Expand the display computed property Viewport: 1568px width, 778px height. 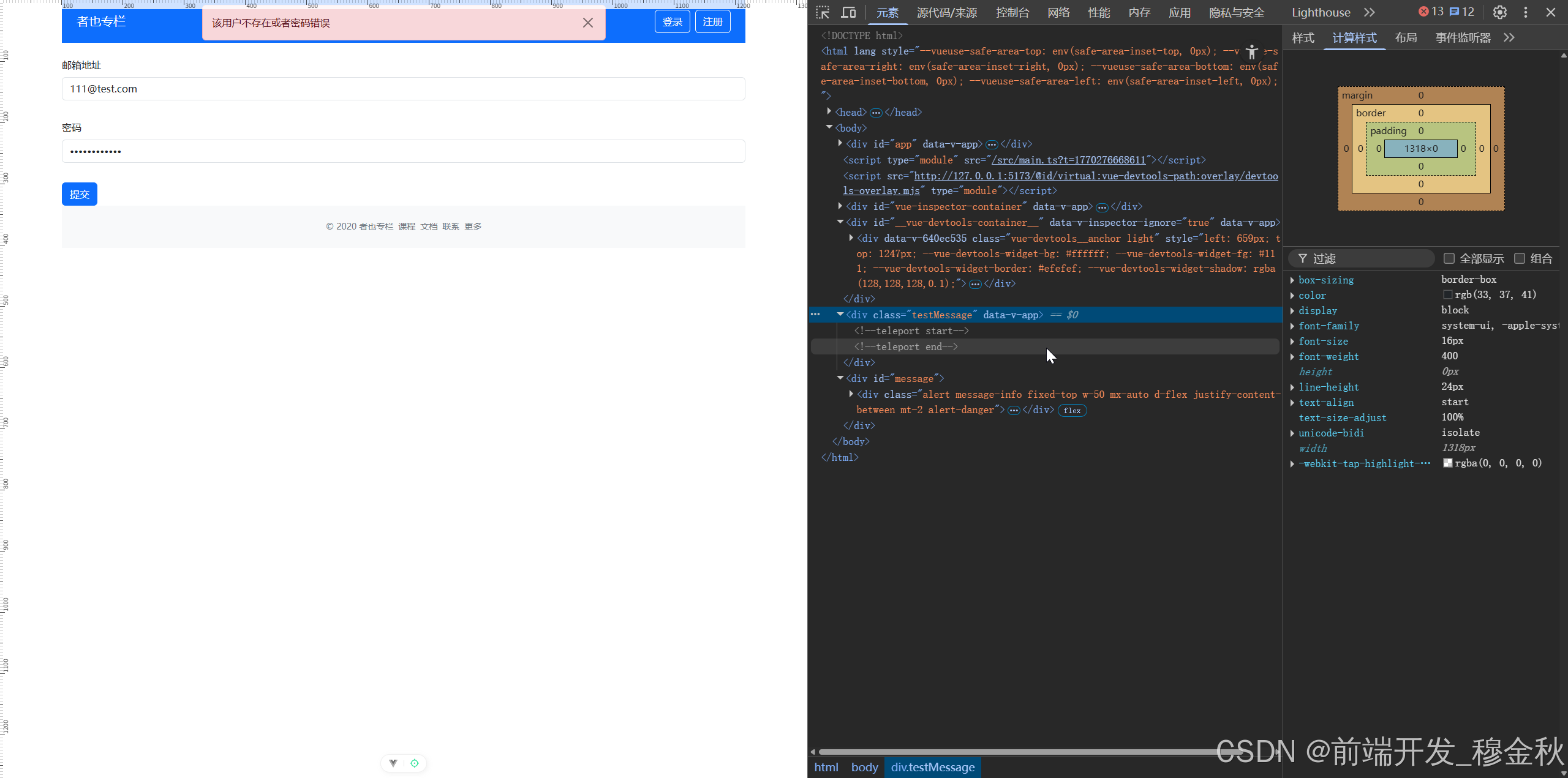[x=1292, y=311]
